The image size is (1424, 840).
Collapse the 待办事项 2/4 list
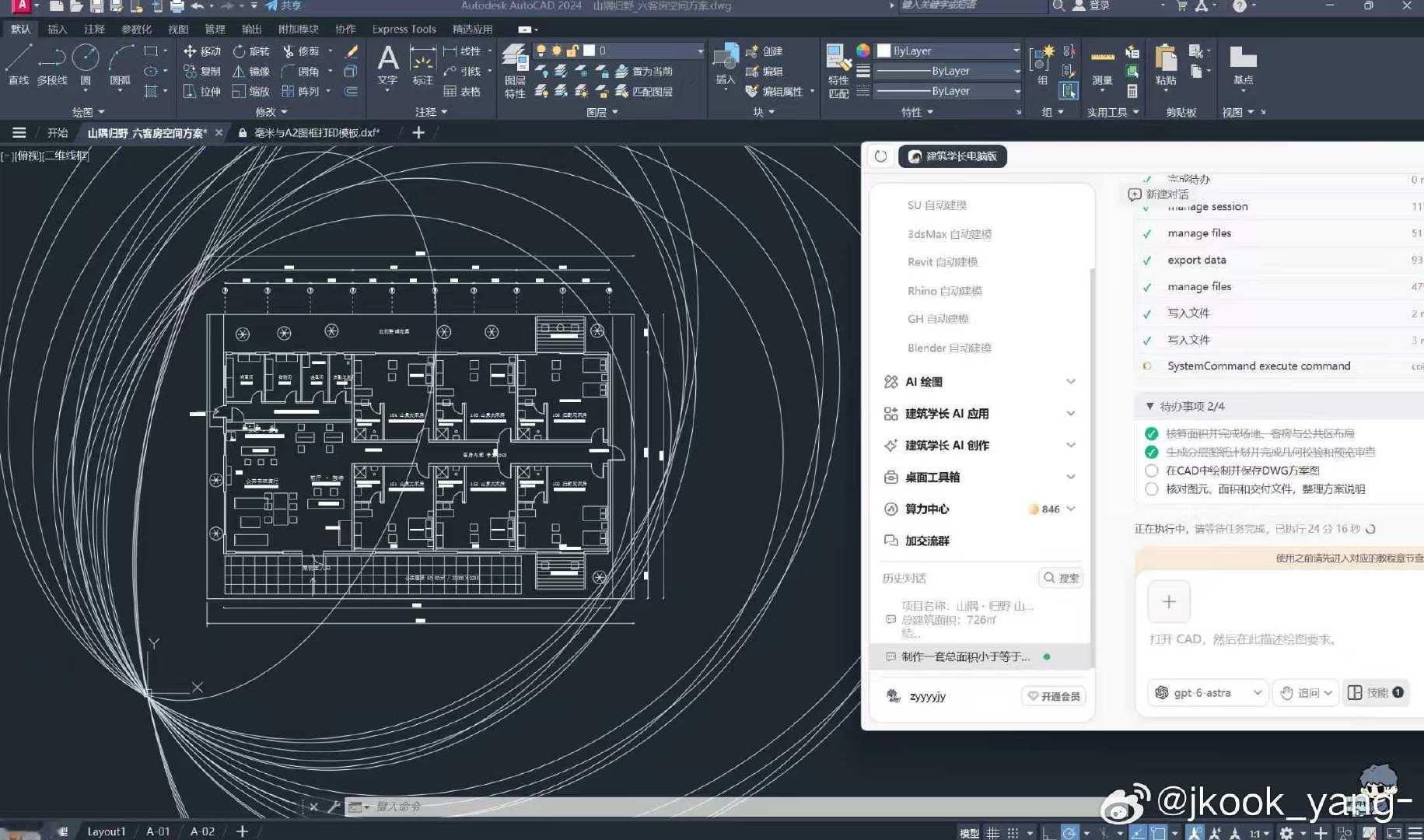coord(1149,407)
